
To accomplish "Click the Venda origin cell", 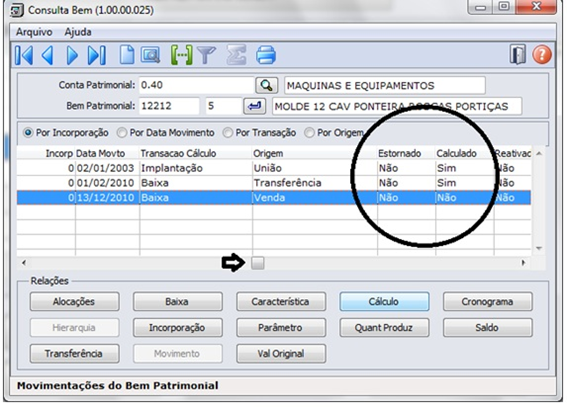I will (x=315, y=198).
